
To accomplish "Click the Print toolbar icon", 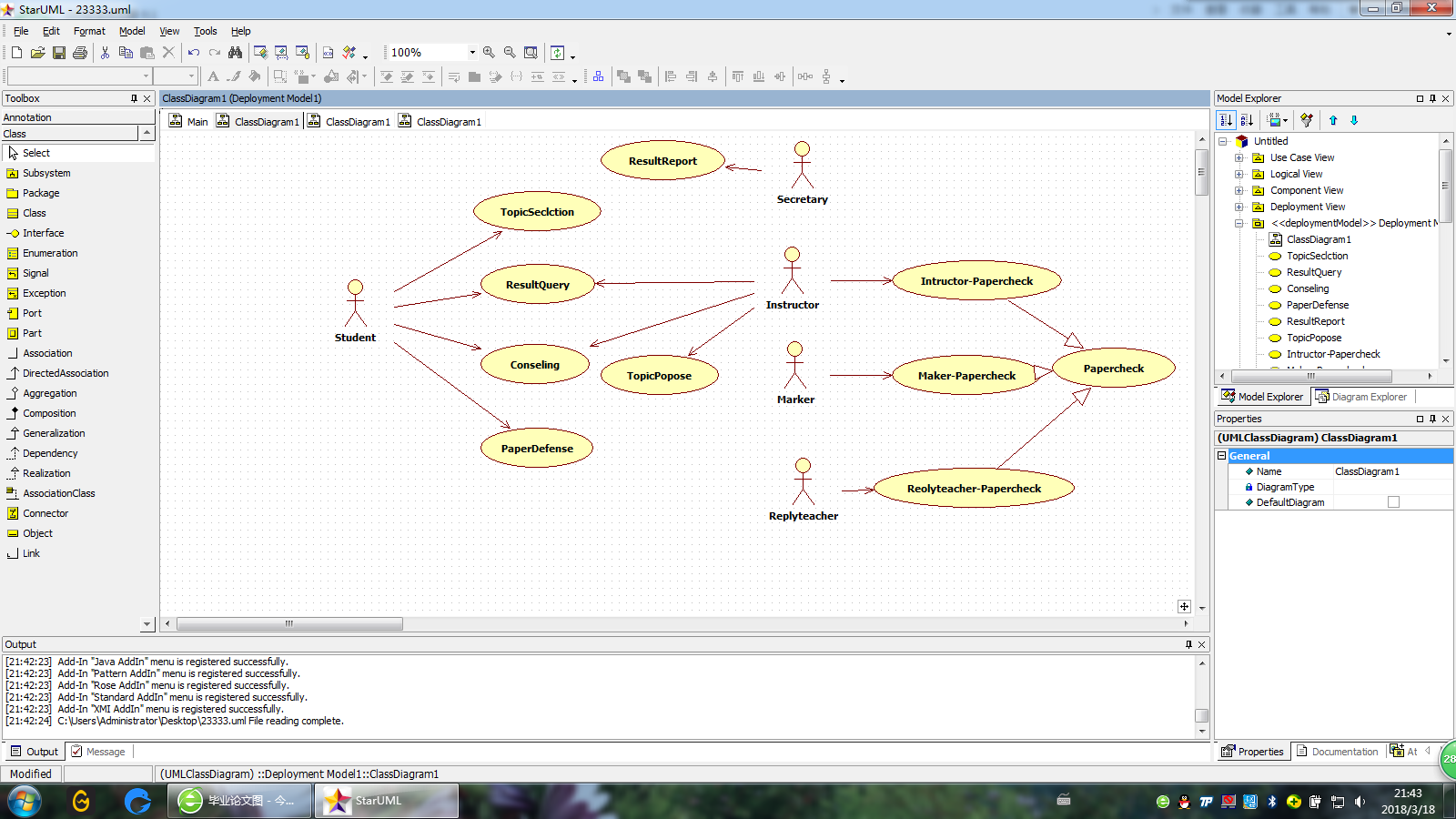I will 80,53.
